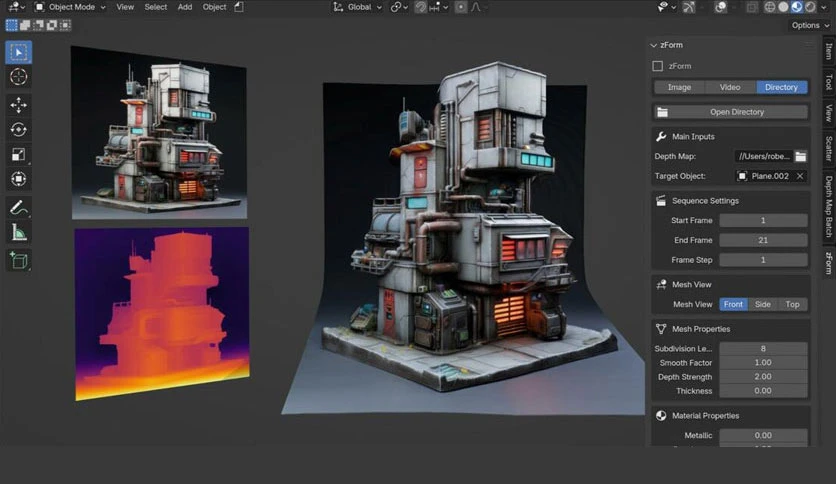Toggle proportional editing
Screen dimensions: 836x484
461,7
